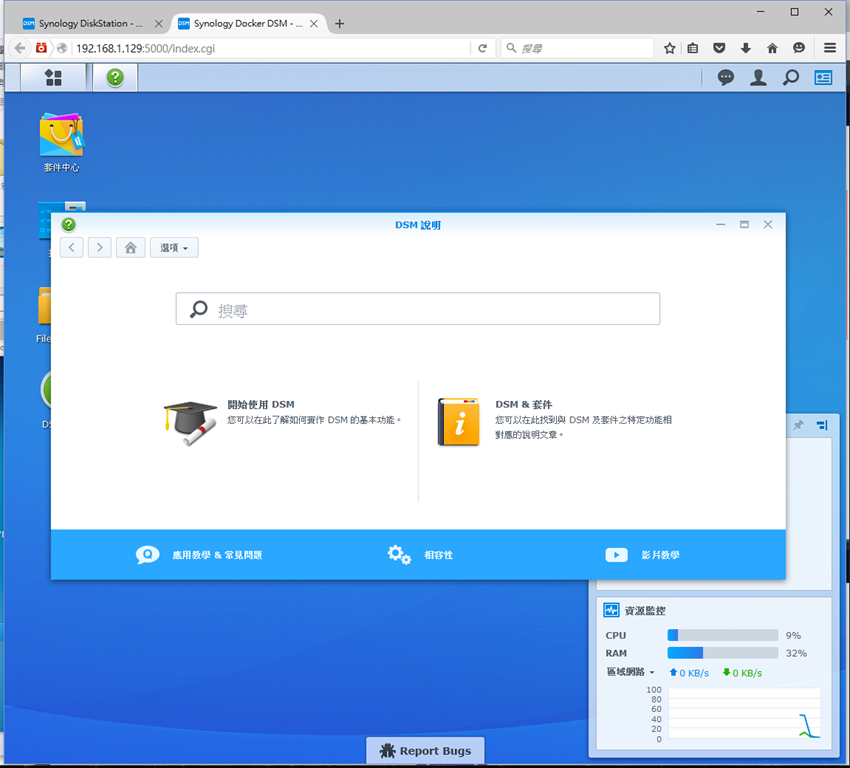Open browser downloads arrow icon

click(746, 48)
